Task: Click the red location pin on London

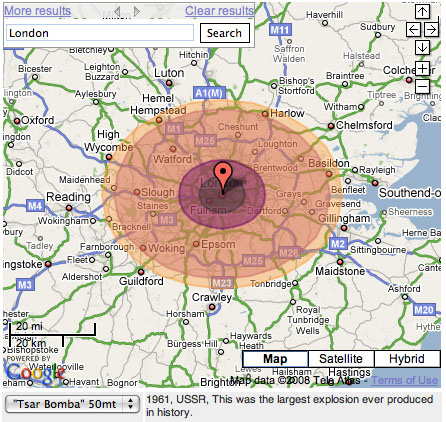Action: pos(223,177)
